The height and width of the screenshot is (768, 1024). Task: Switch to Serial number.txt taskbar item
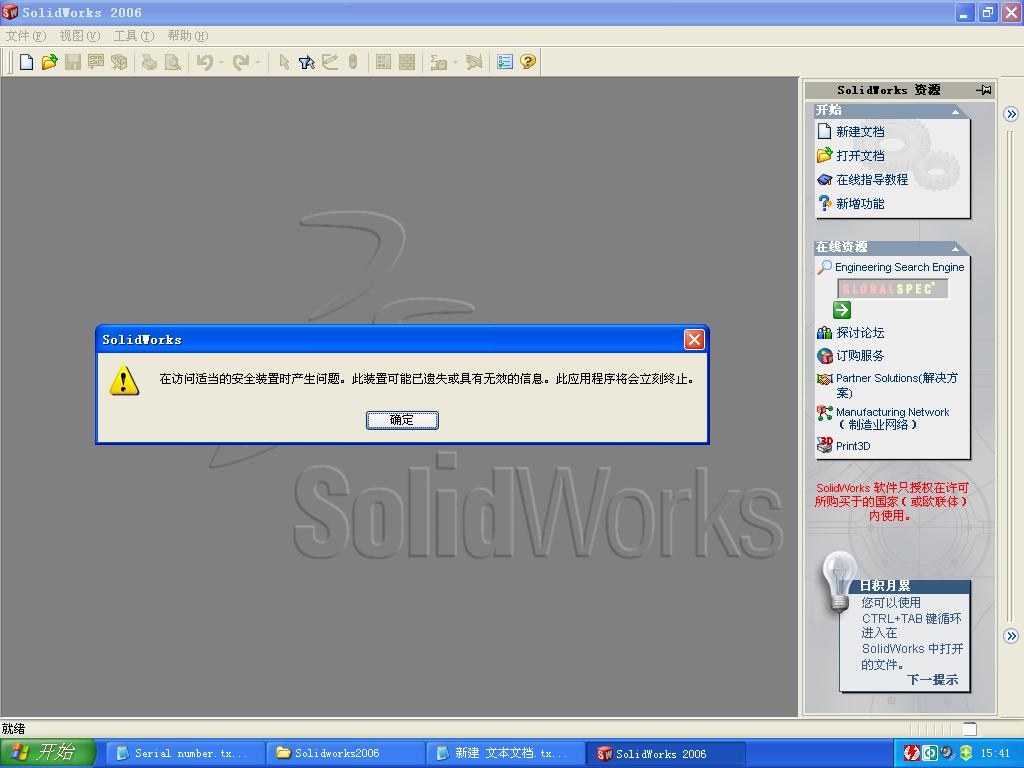[185, 754]
